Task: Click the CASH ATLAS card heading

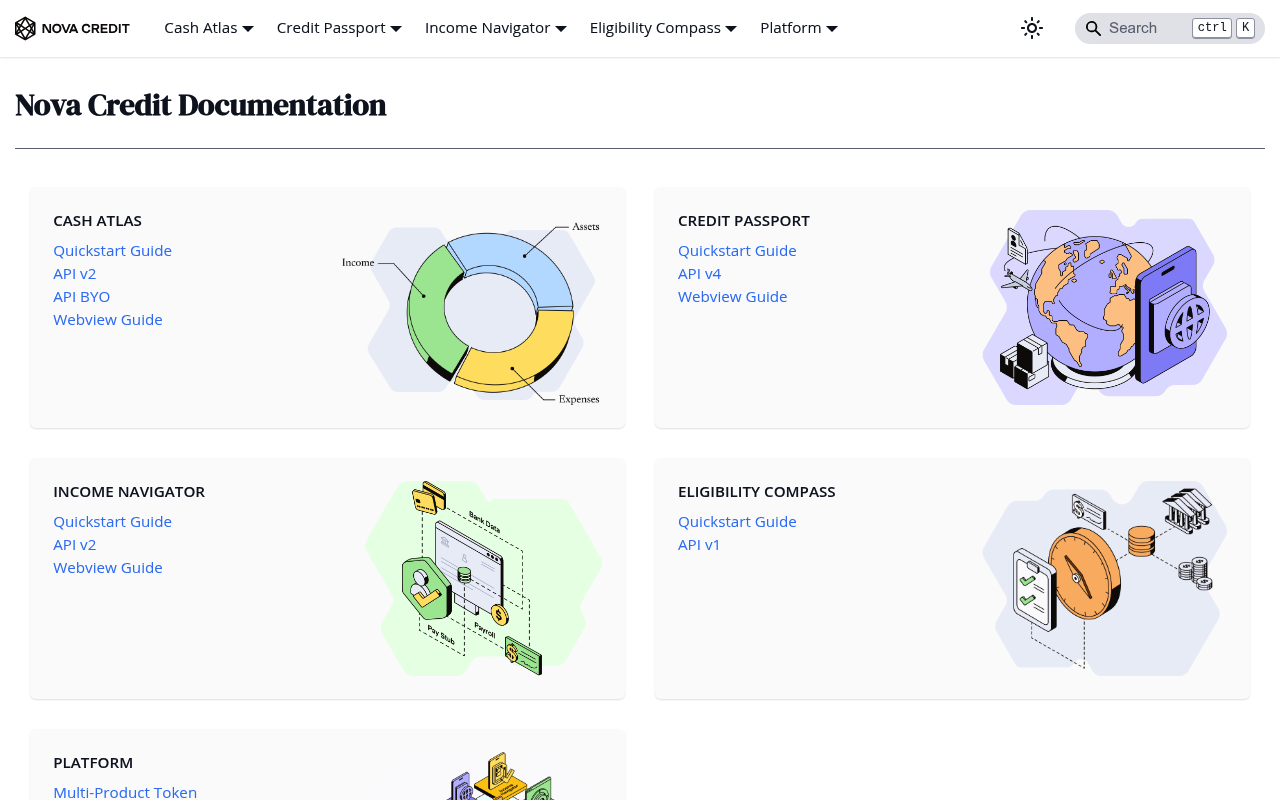Action: point(98,221)
